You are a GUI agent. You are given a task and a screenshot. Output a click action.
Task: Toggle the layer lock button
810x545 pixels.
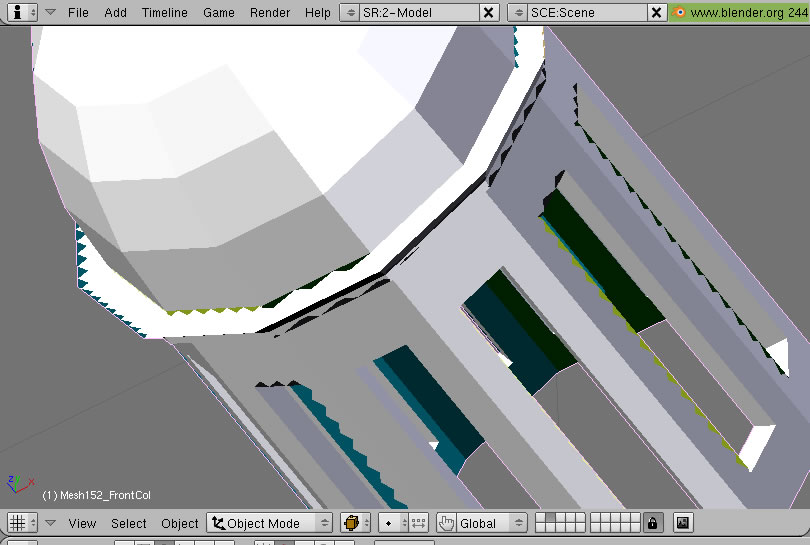652,523
